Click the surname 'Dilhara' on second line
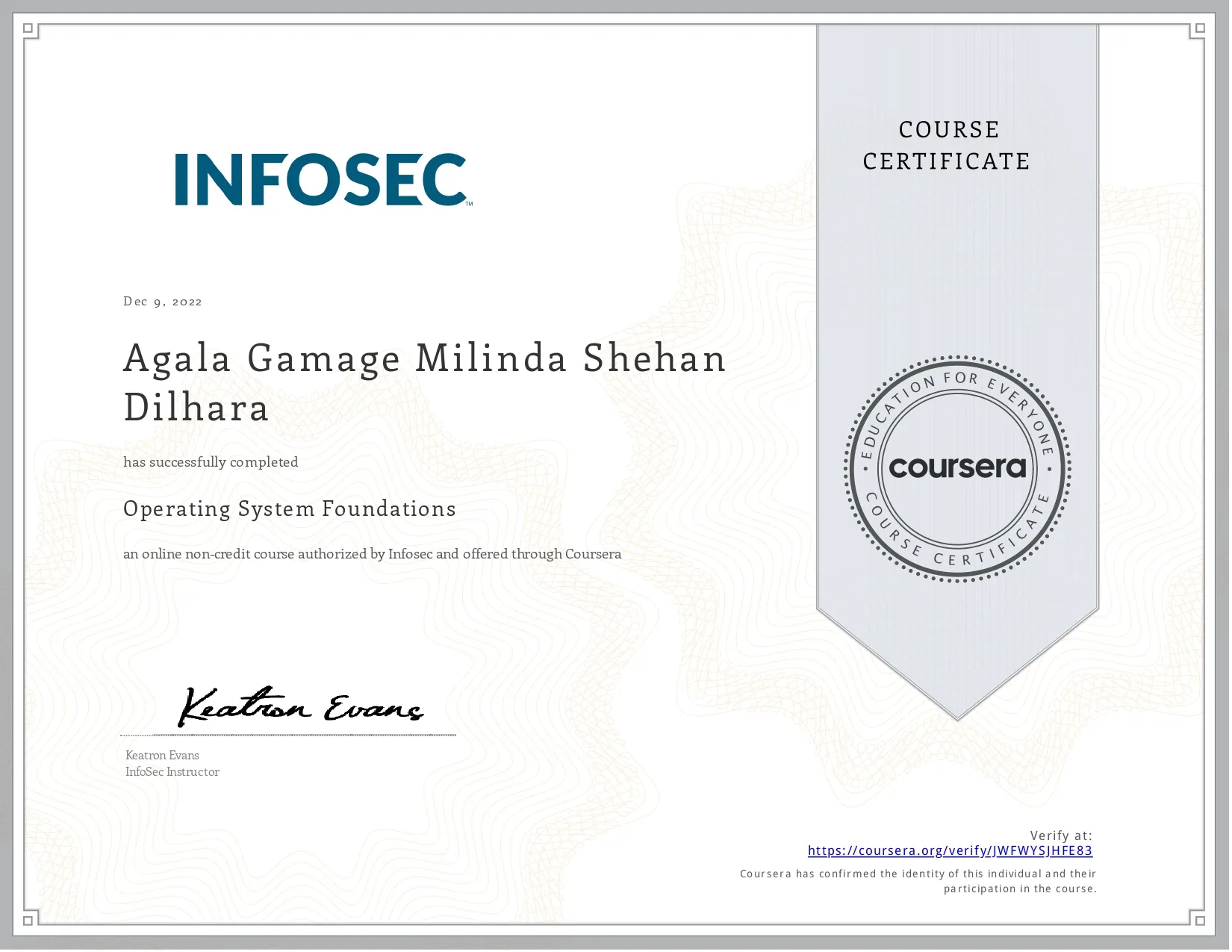Screen dimensions: 1232x952 click(x=196, y=408)
